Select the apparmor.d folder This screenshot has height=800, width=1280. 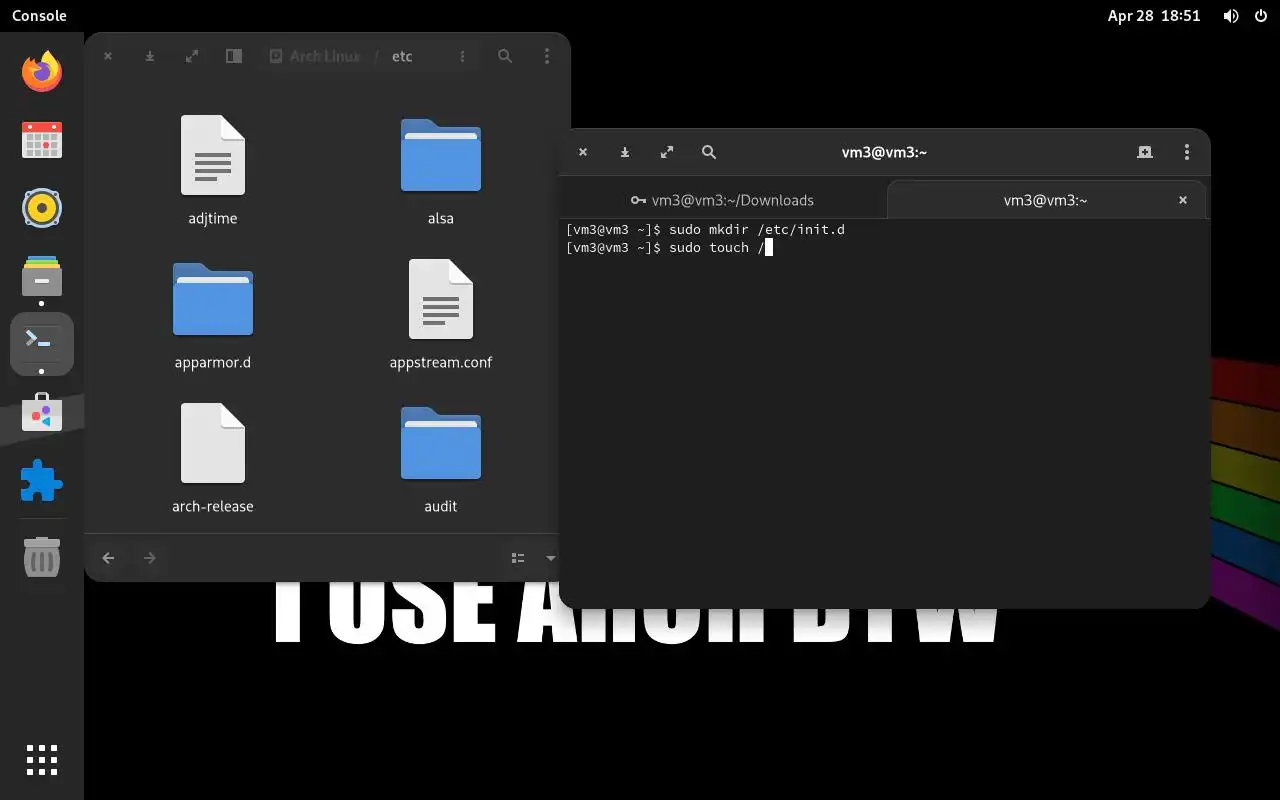213,314
